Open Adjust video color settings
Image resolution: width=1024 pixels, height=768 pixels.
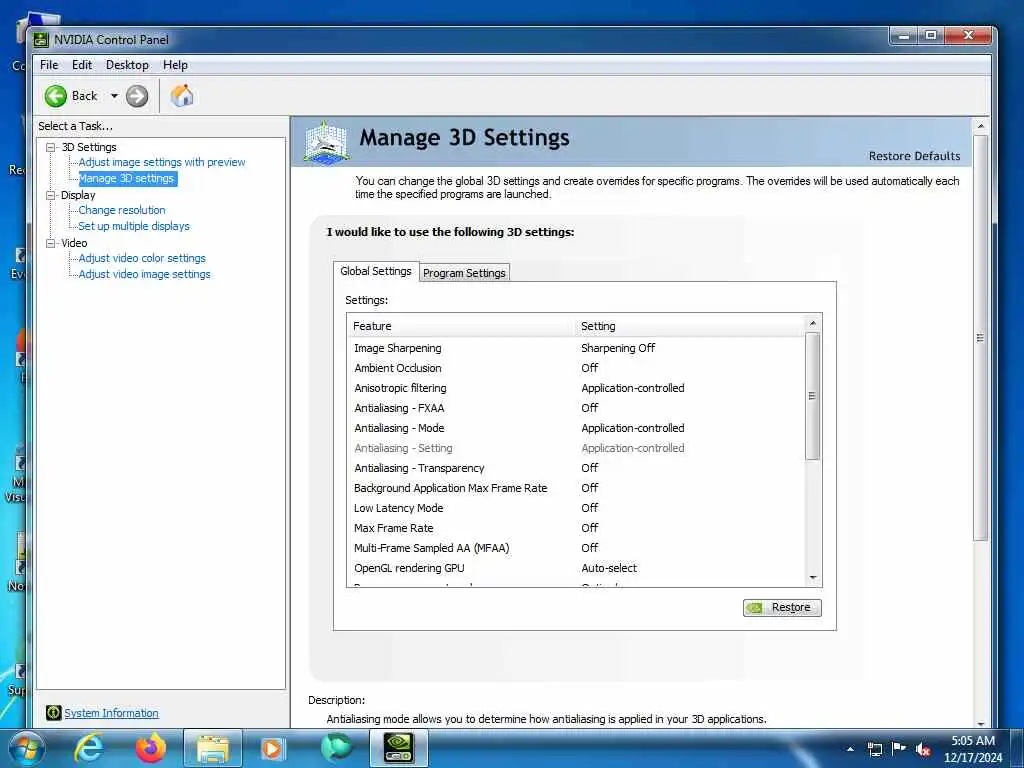142,258
